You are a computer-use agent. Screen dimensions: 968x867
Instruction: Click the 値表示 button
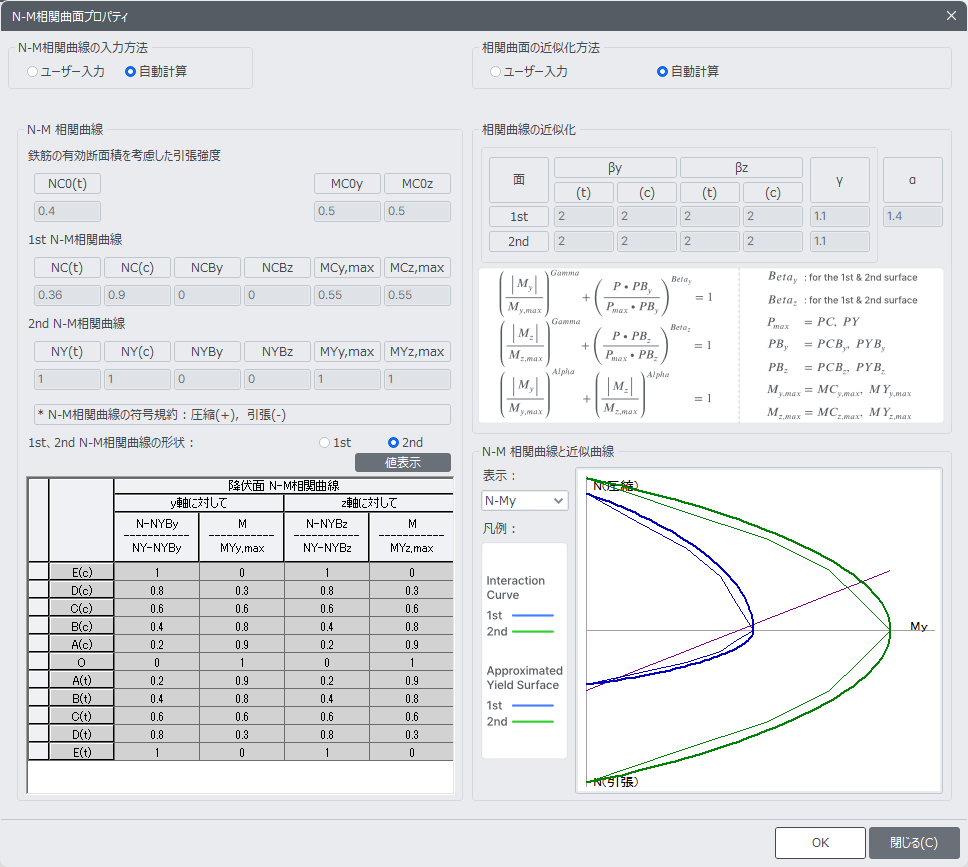click(x=403, y=463)
